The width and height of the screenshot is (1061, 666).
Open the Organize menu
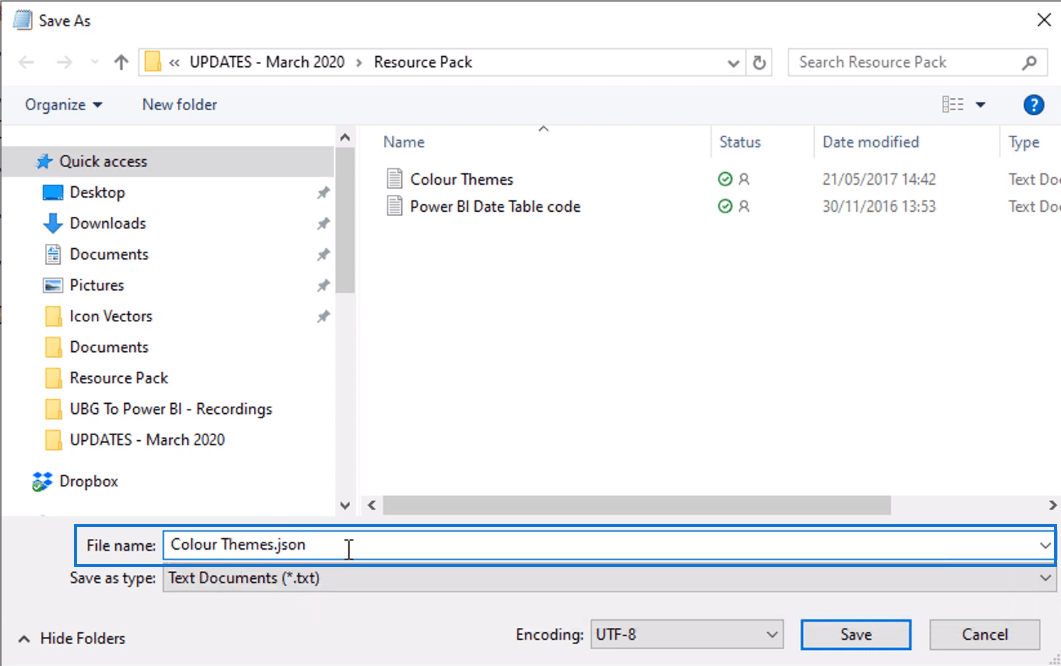(63, 104)
